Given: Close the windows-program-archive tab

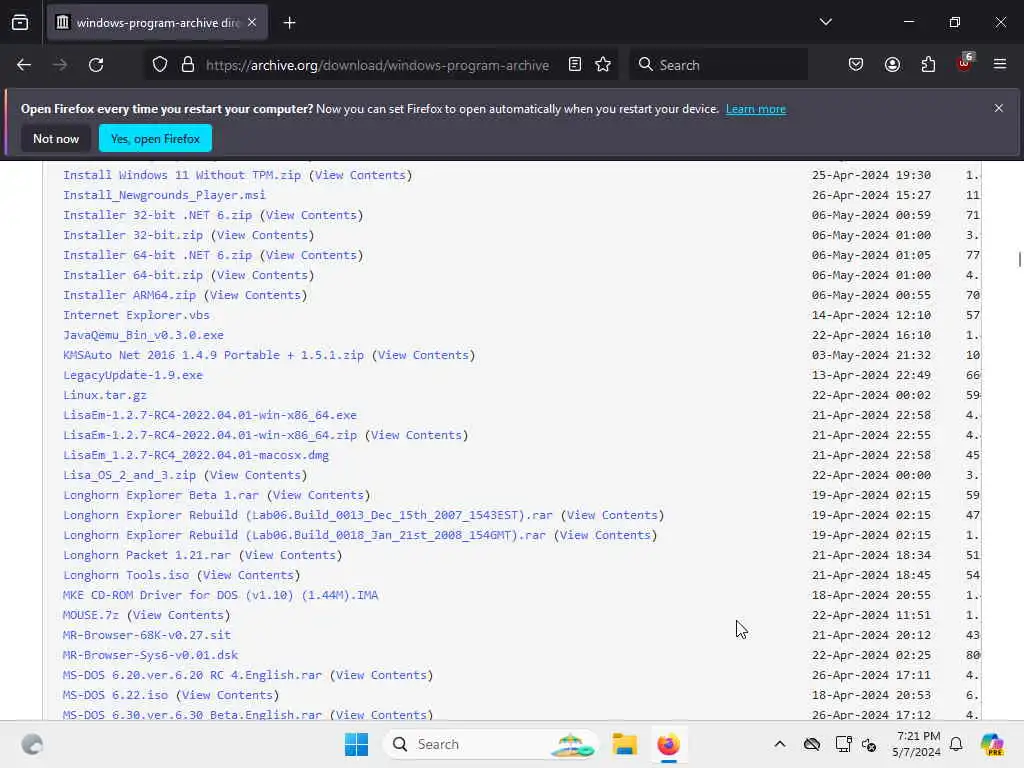Looking at the screenshot, I should 252,23.
